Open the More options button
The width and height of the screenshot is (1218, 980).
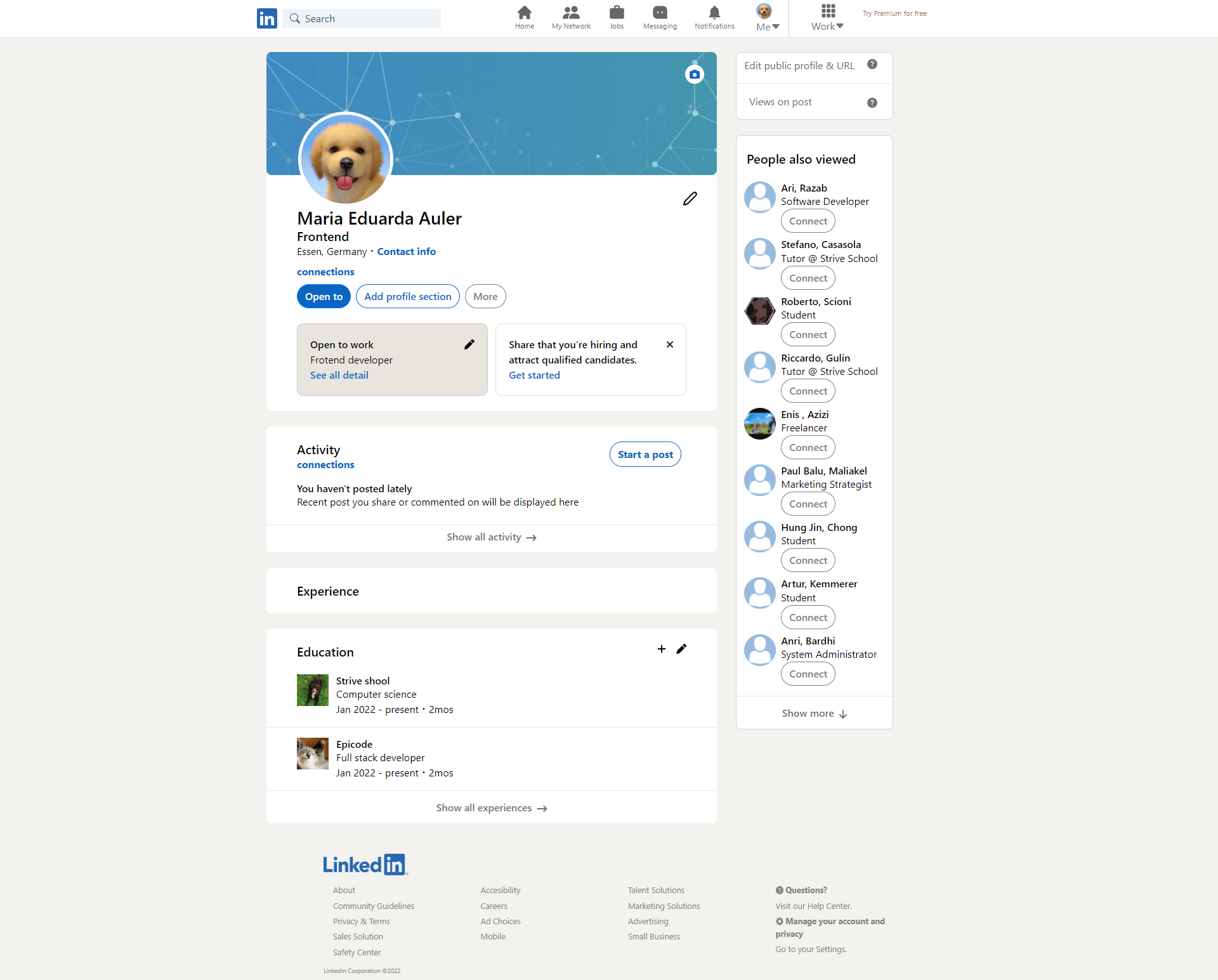click(x=485, y=296)
